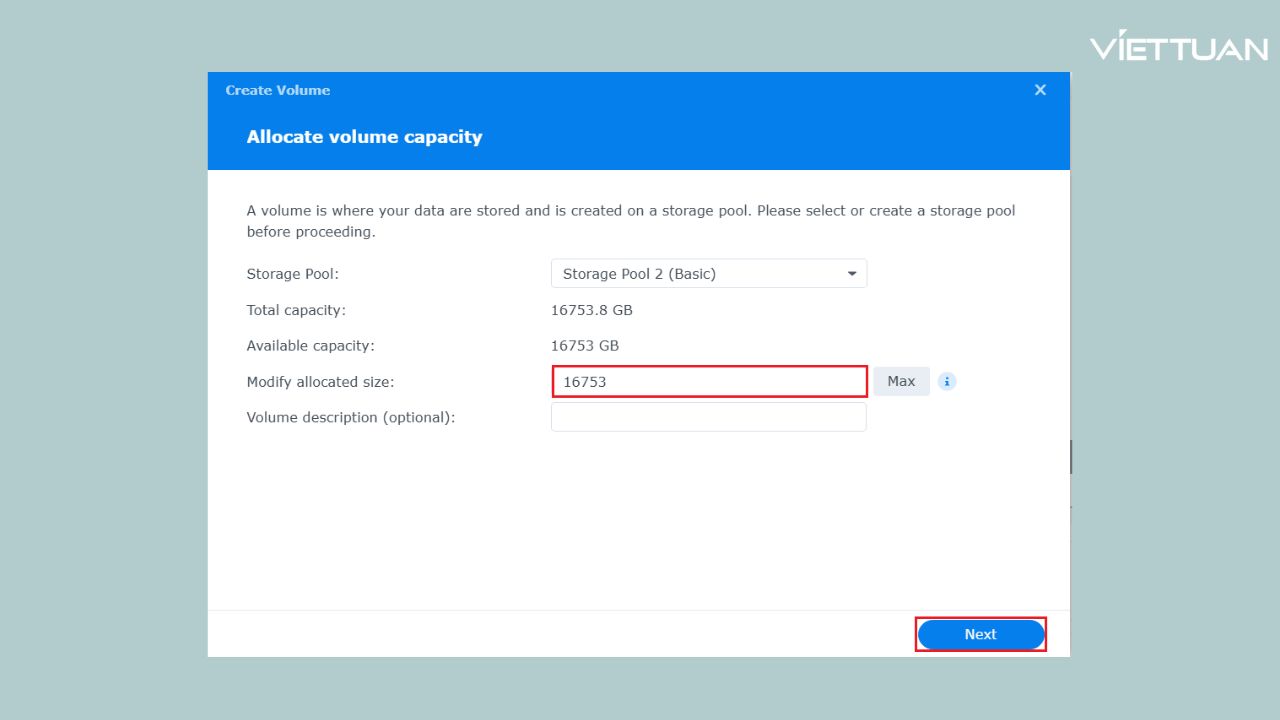Click the info icon beside the Max button
The image size is (1280, 720).
(946, 381)
